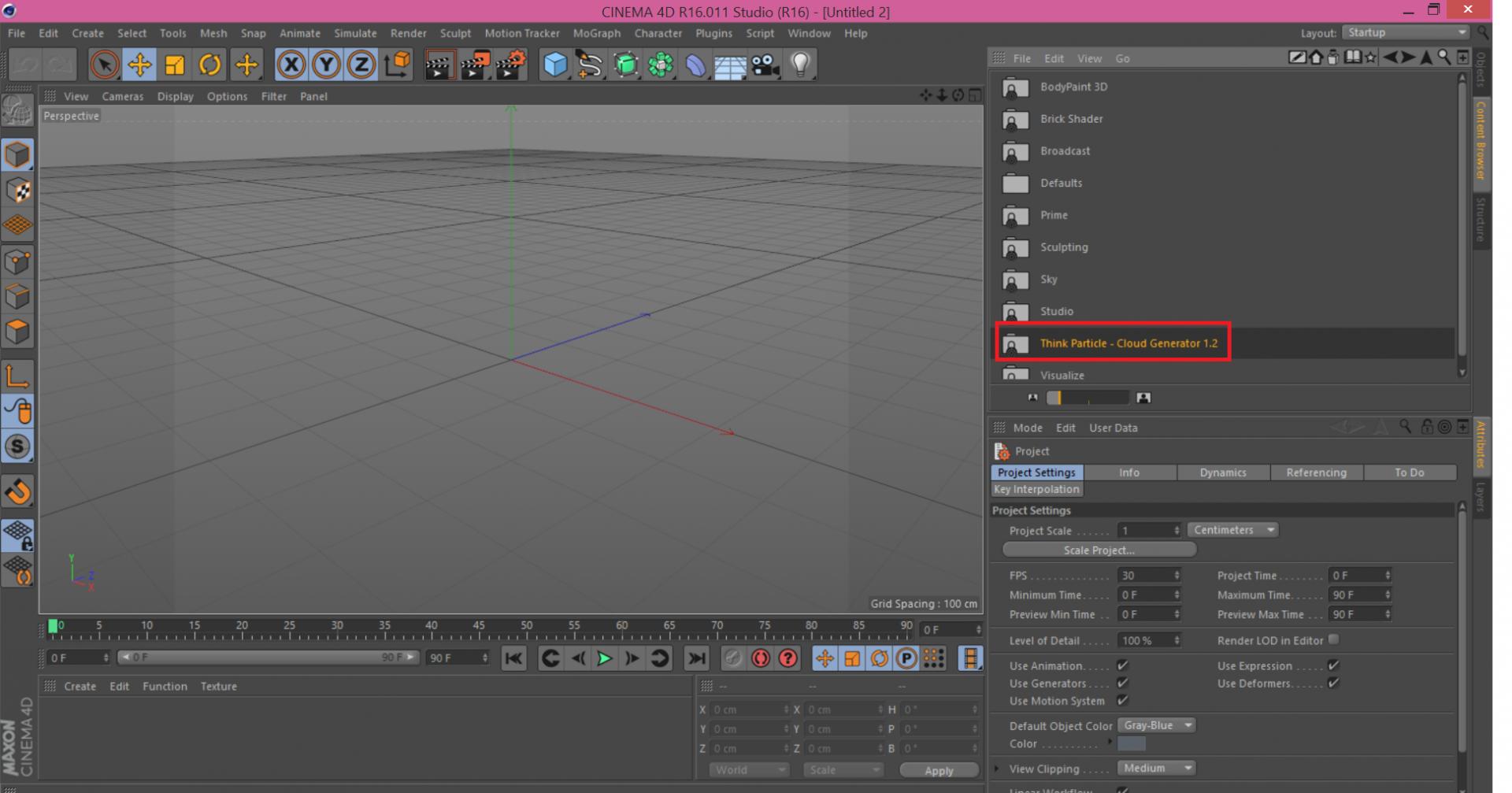Toggle Position keyframe recording button
The width and height of the screenshot is (1512, 793).
click(825, 658)
